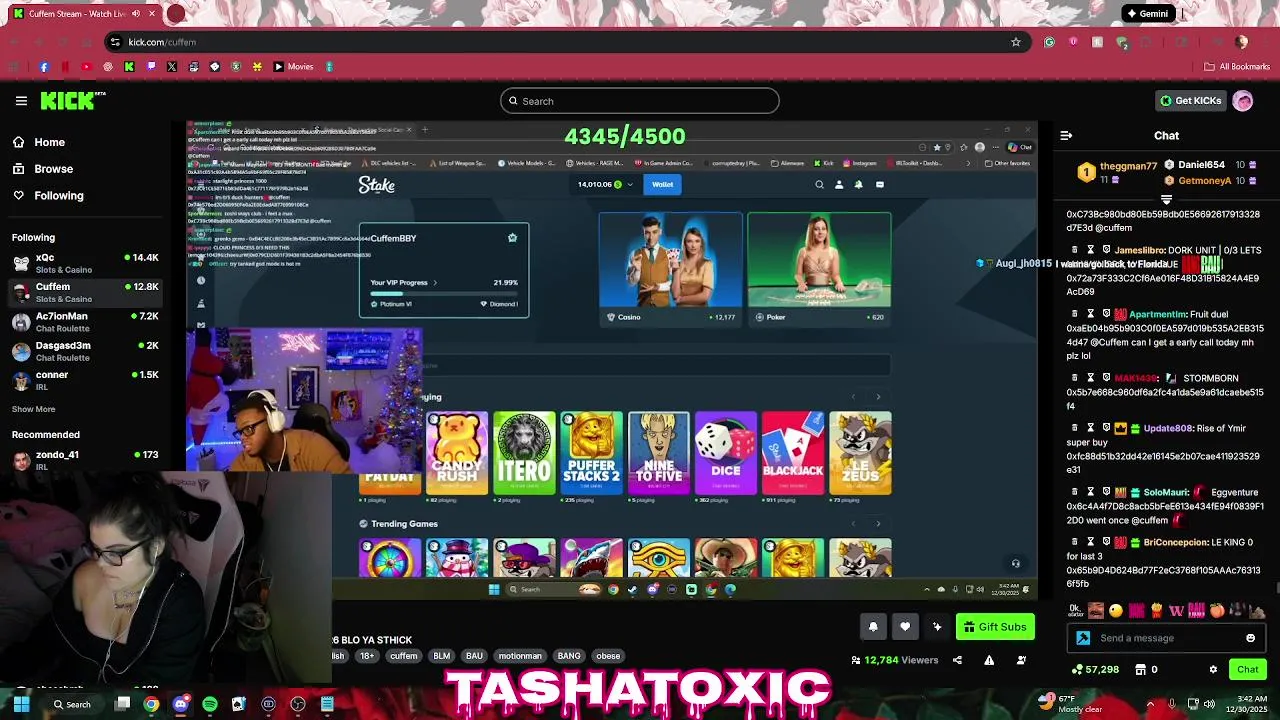Click the Gift Subs button
Image resolution: width=1280 pixels, height=720 pixels.
(x=995, y=627)
